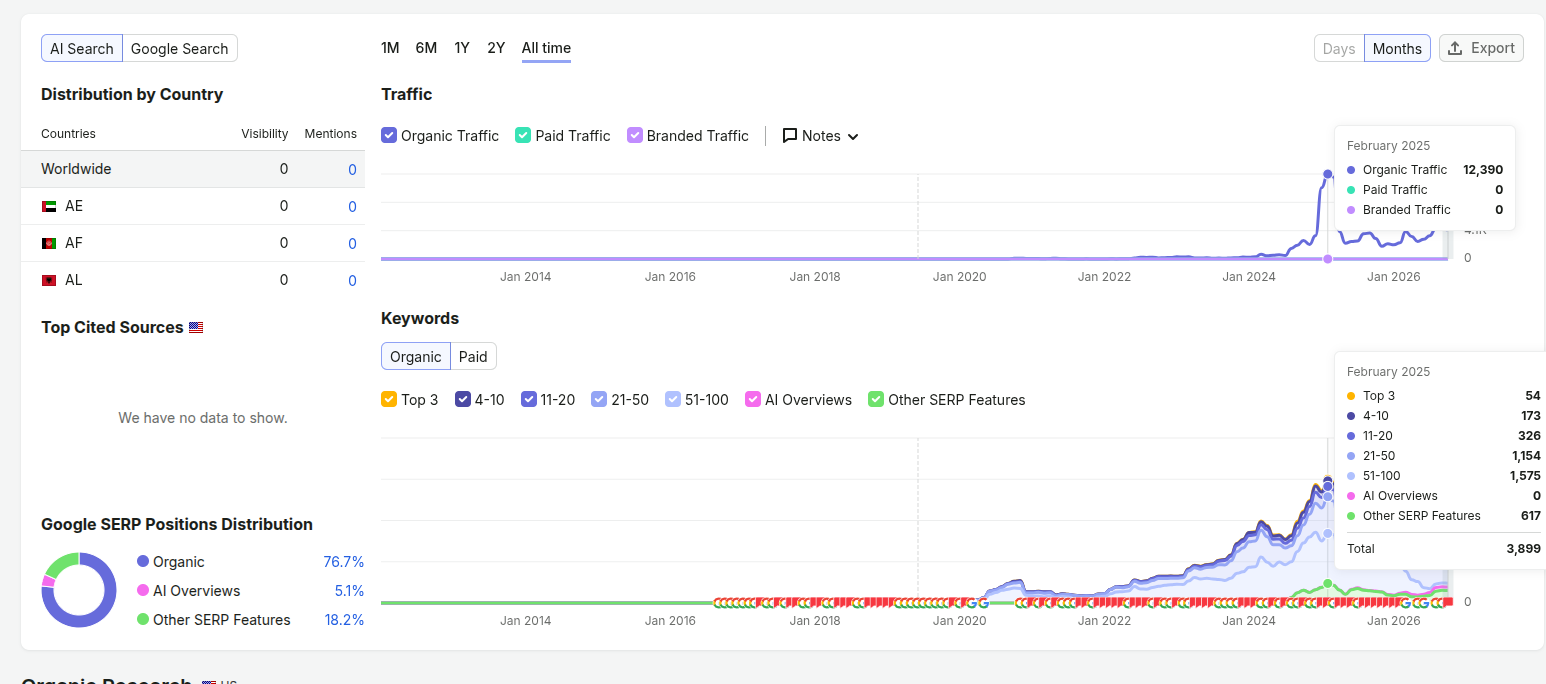Uncheck the Paid Traffic checkbox
Viewport: 1546px width, 684px height.
(x=523, y=135)
